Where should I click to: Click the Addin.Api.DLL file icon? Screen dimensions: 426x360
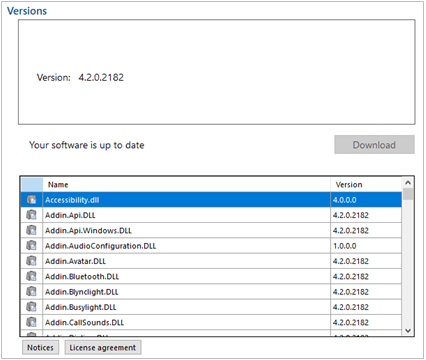pyautogui.click(x=31, y=215)
